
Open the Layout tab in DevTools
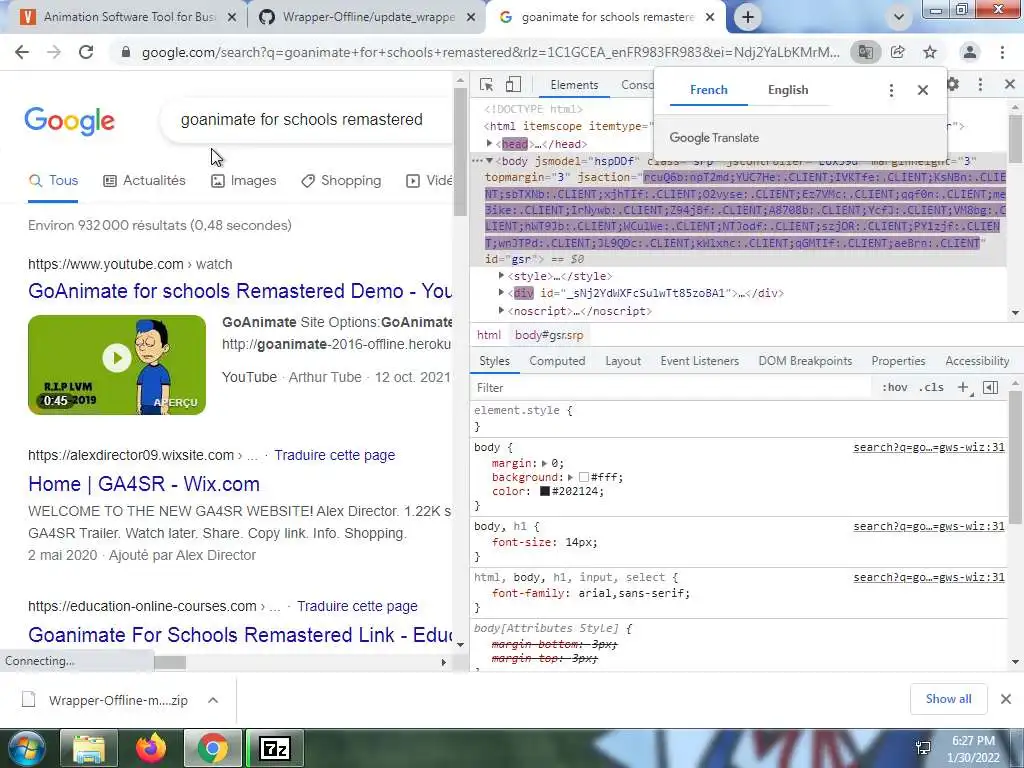click(623, 361)
